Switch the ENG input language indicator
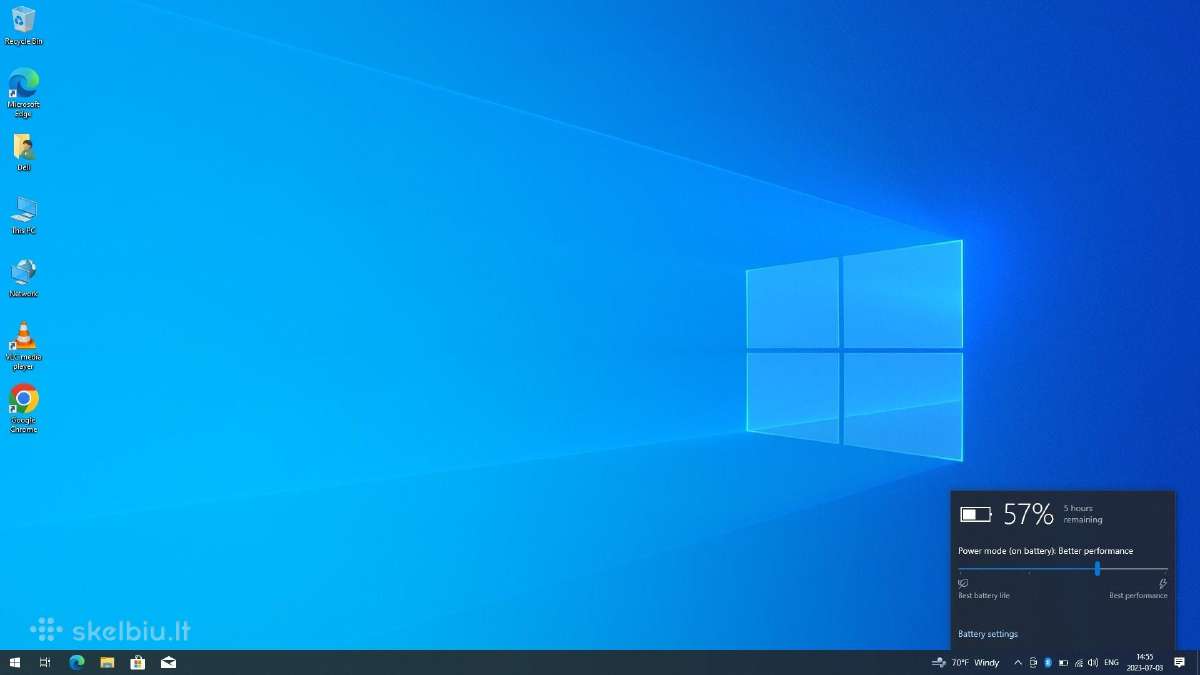 (x=1111, y=662)
